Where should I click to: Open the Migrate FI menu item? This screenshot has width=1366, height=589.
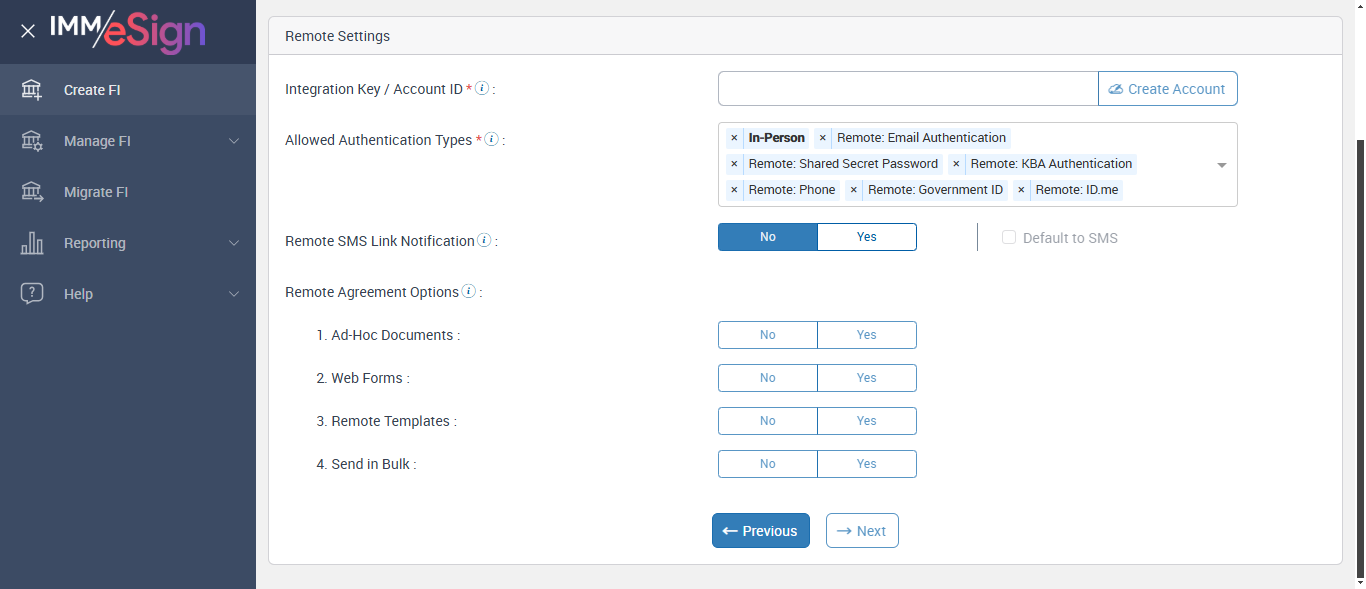[96, 192]
